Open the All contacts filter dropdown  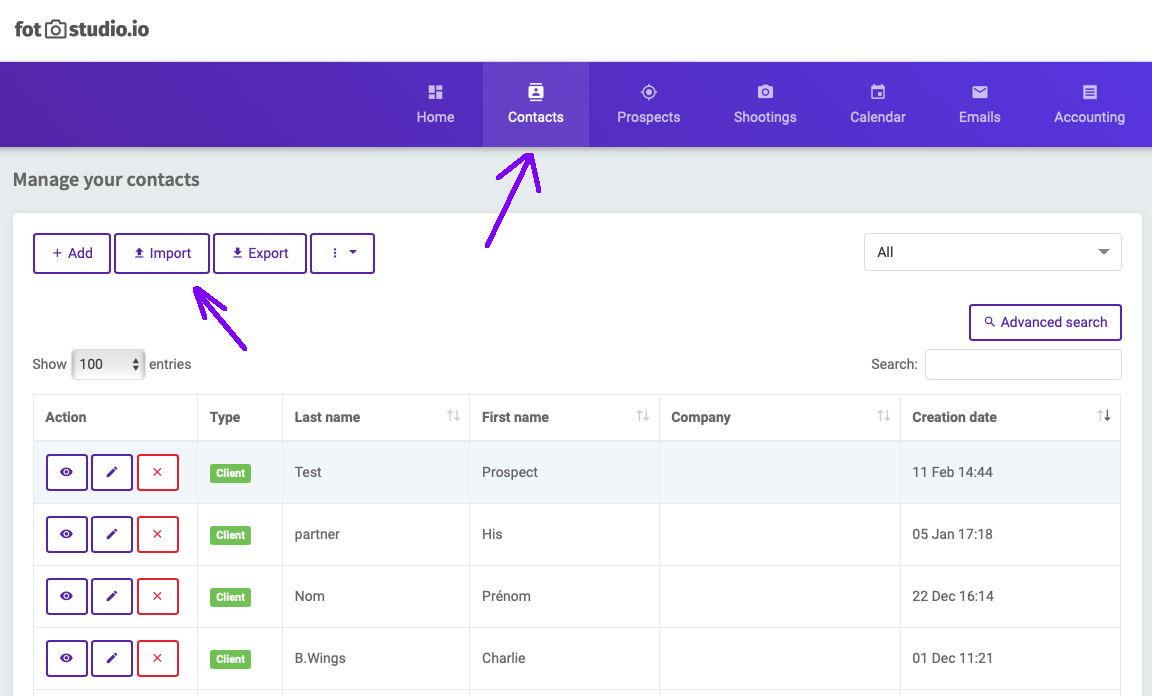993,252
